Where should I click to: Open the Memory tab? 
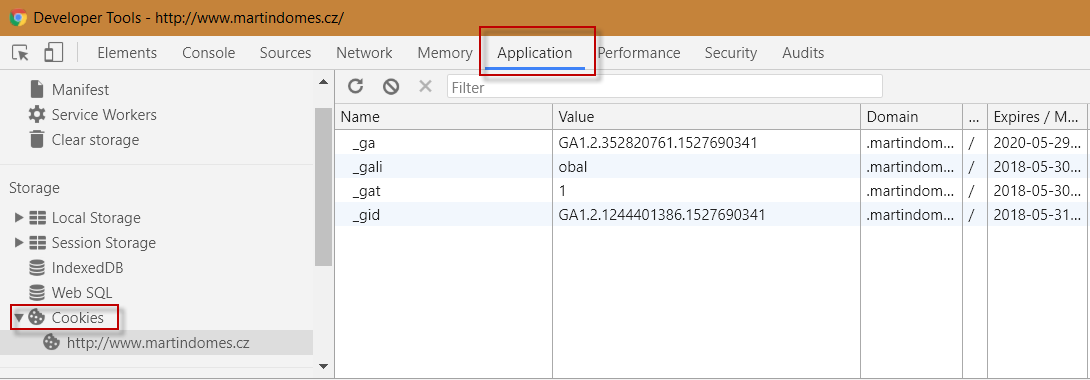click(445, 53)
